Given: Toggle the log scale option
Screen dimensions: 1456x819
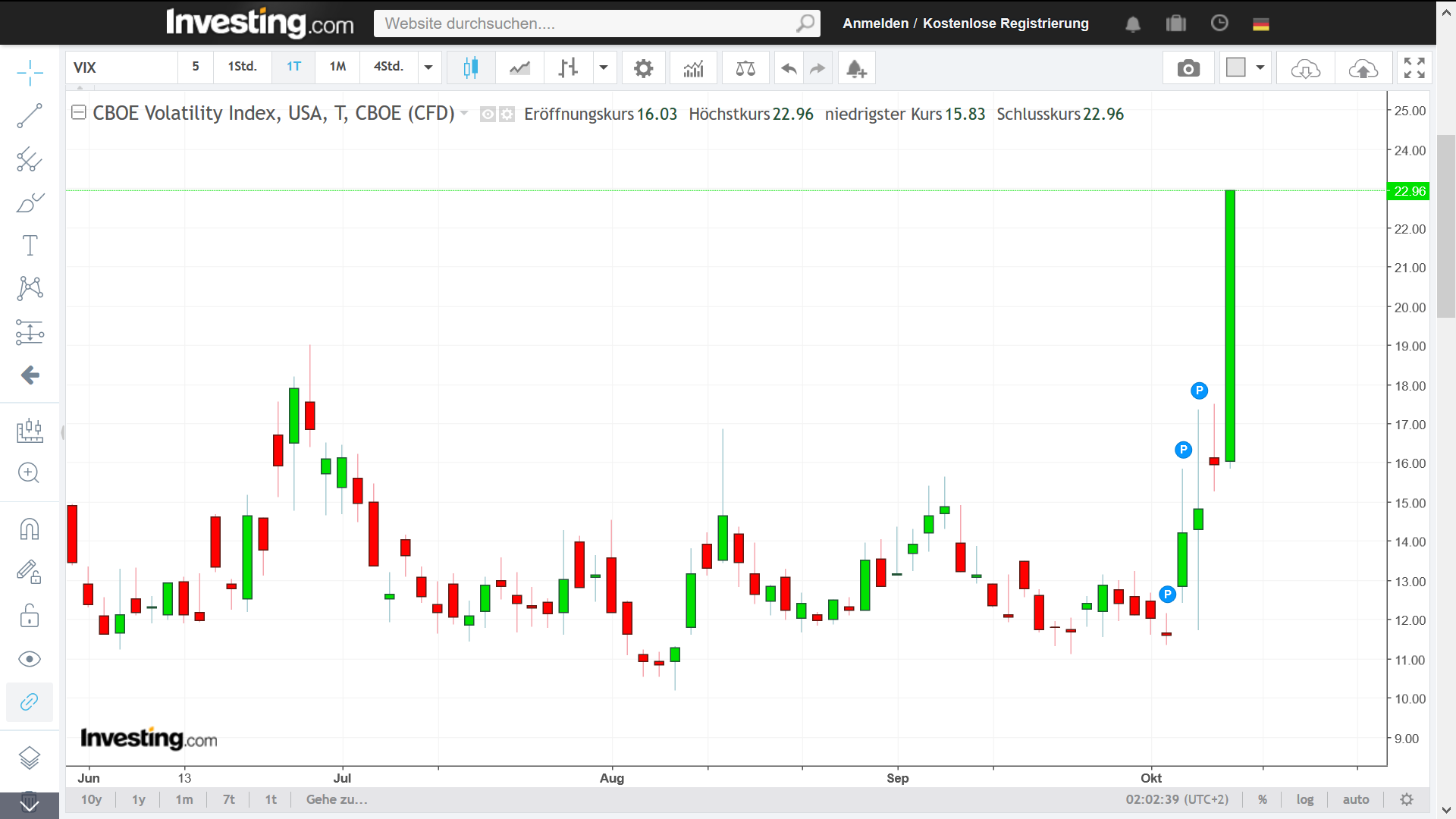Looking at the screenshot, I should 1304,799.
